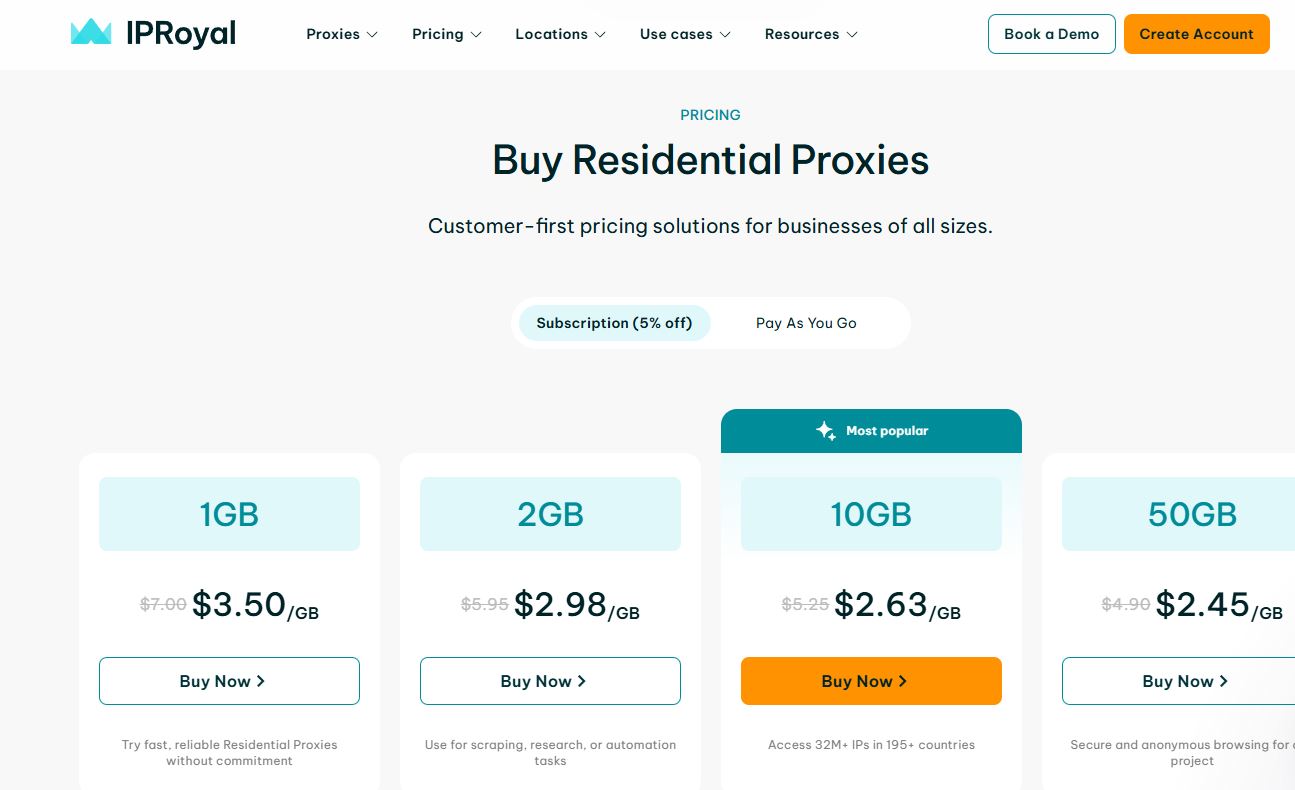
Task: Click the arrow icon in 10GB Buy Now
Action: pyautogui.click(x=903, y=681)
